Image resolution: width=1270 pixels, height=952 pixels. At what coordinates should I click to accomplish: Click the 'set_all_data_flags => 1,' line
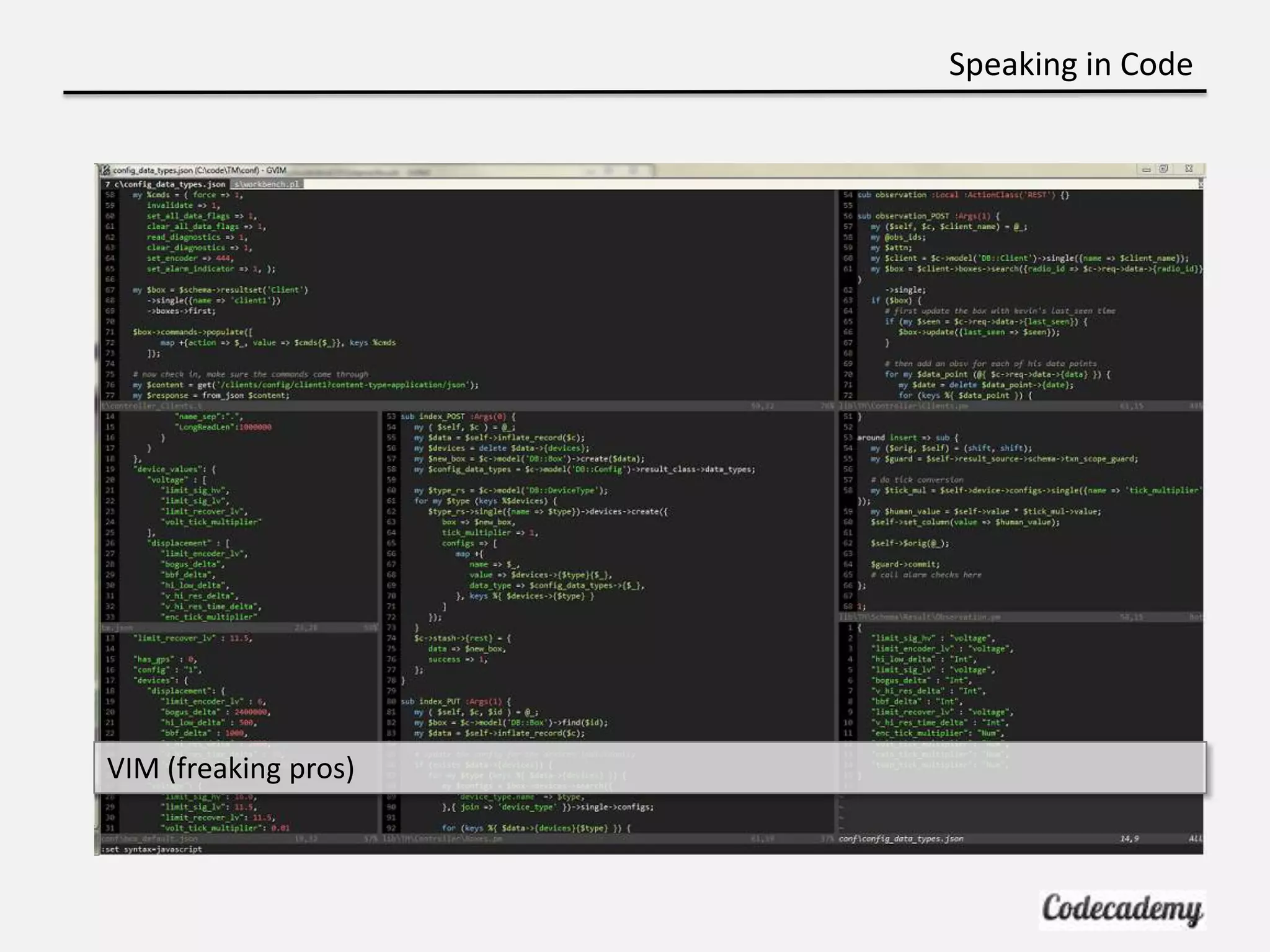202,216
